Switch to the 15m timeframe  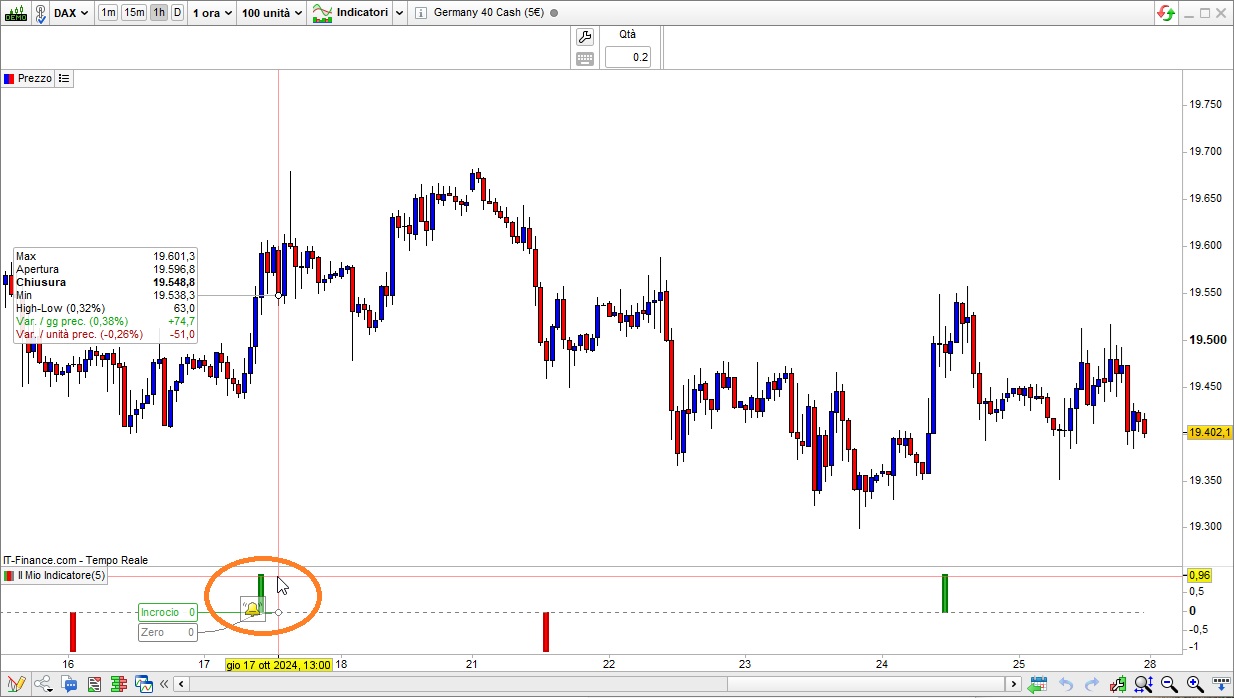coord(134,13)
